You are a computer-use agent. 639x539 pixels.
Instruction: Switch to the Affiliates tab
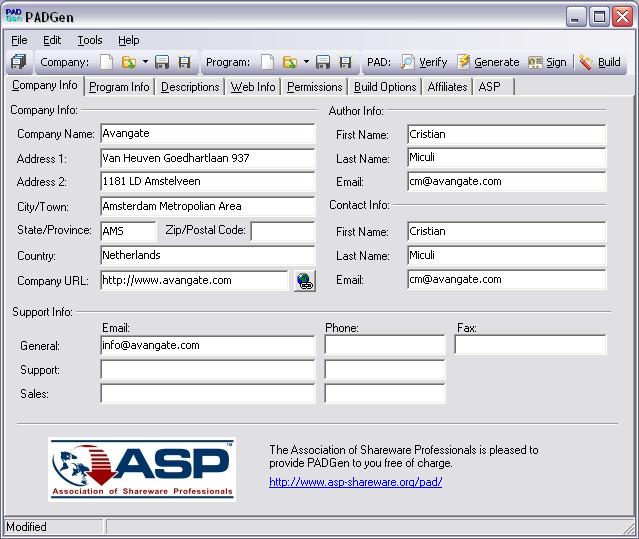pyautogui.click(x=447, y=87)
